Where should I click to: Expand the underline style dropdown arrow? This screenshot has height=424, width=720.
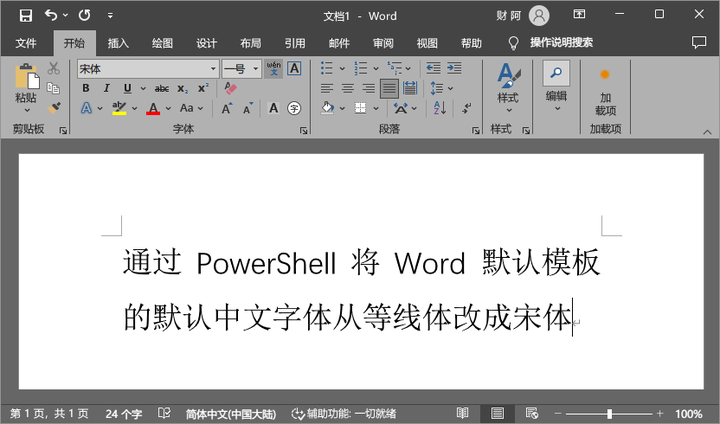143,88
